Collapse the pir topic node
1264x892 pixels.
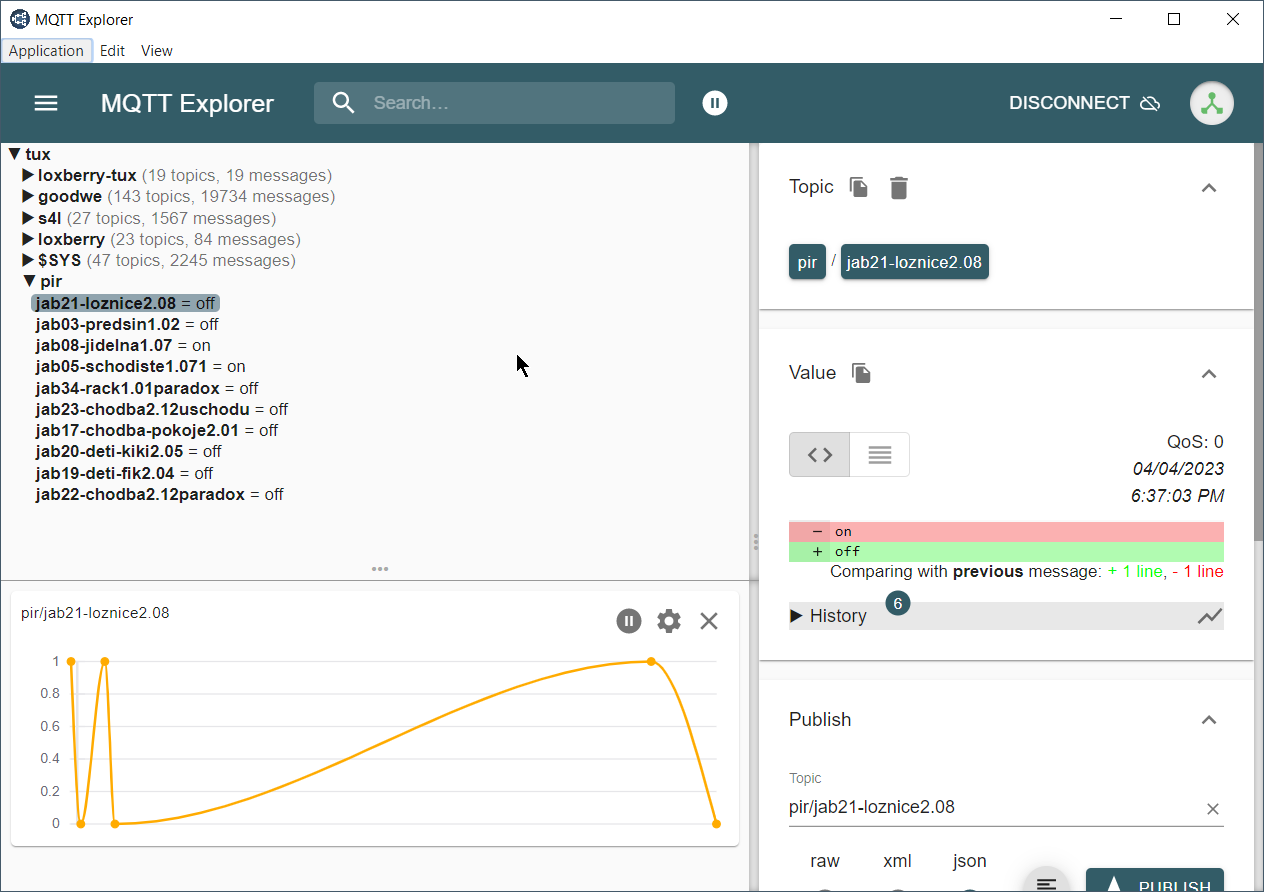(28, 282)
